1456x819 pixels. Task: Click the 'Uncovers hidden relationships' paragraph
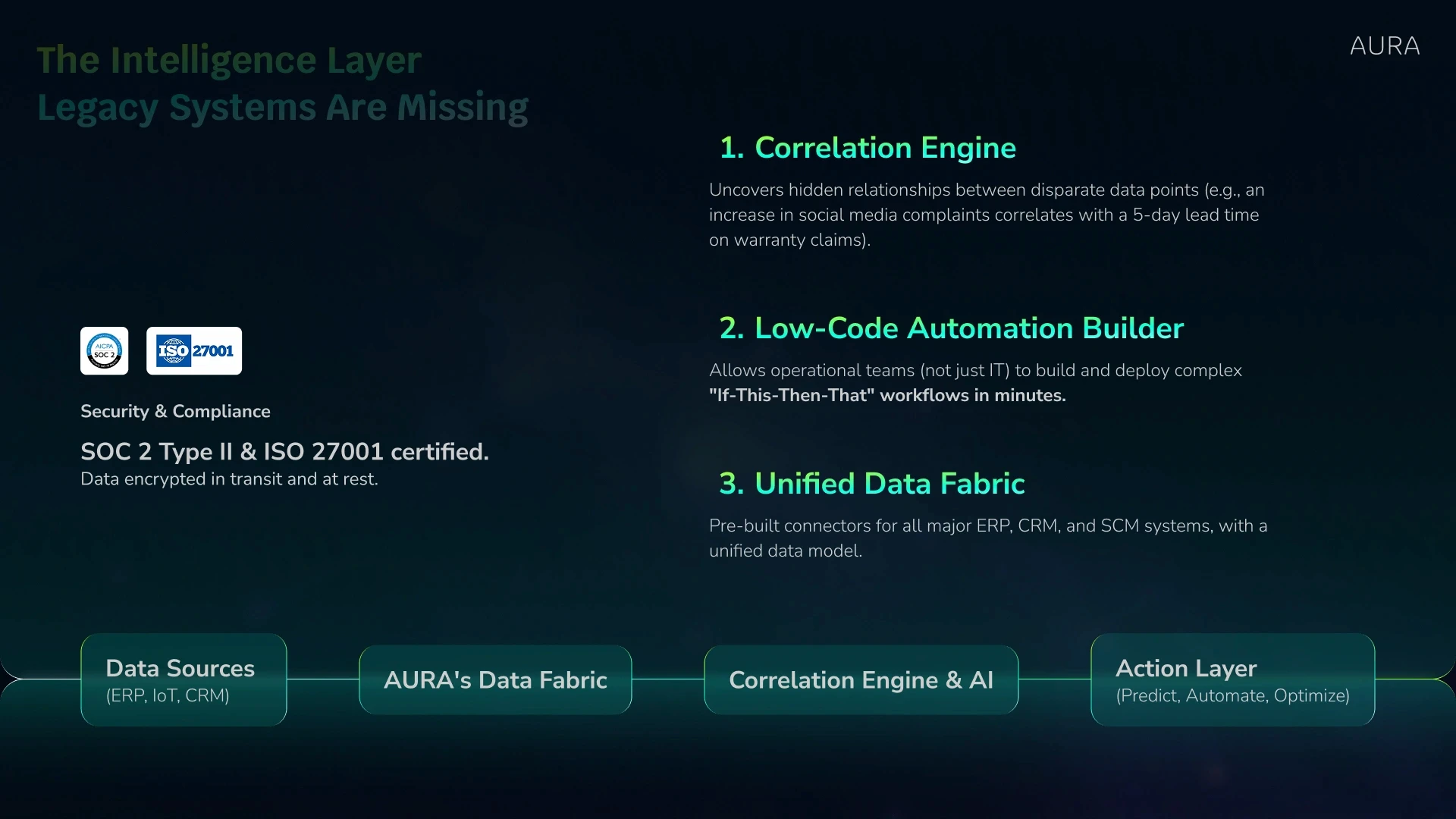(x=987, y=215)
